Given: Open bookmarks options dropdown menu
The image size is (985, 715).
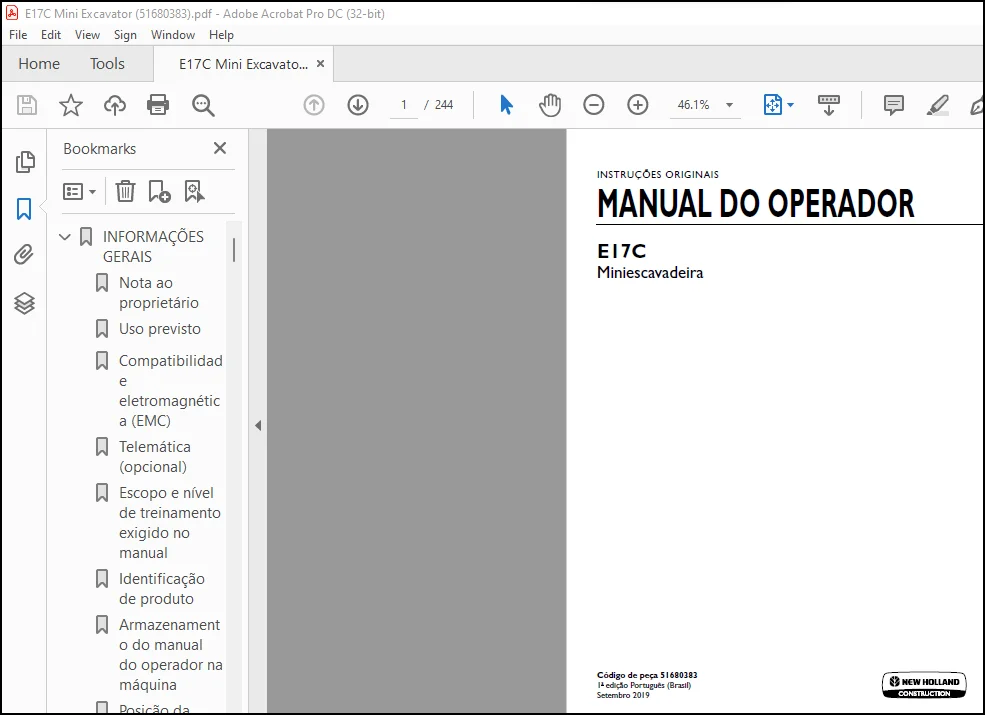Looking at the screenshot, I should coord(79,191).
